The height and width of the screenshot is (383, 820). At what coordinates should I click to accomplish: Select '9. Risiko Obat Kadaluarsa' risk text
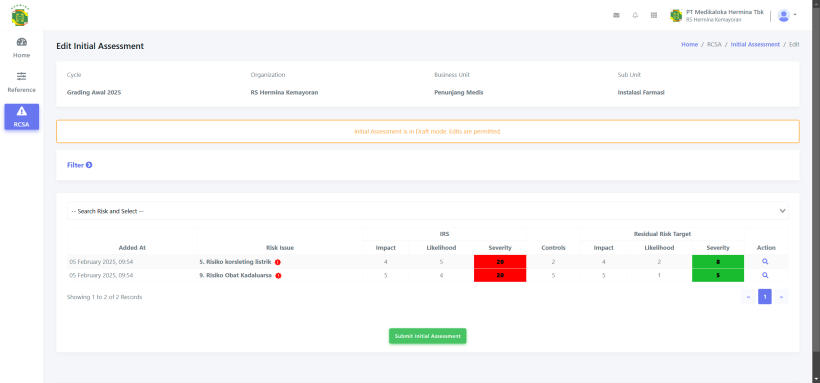[x=235, y=275]
